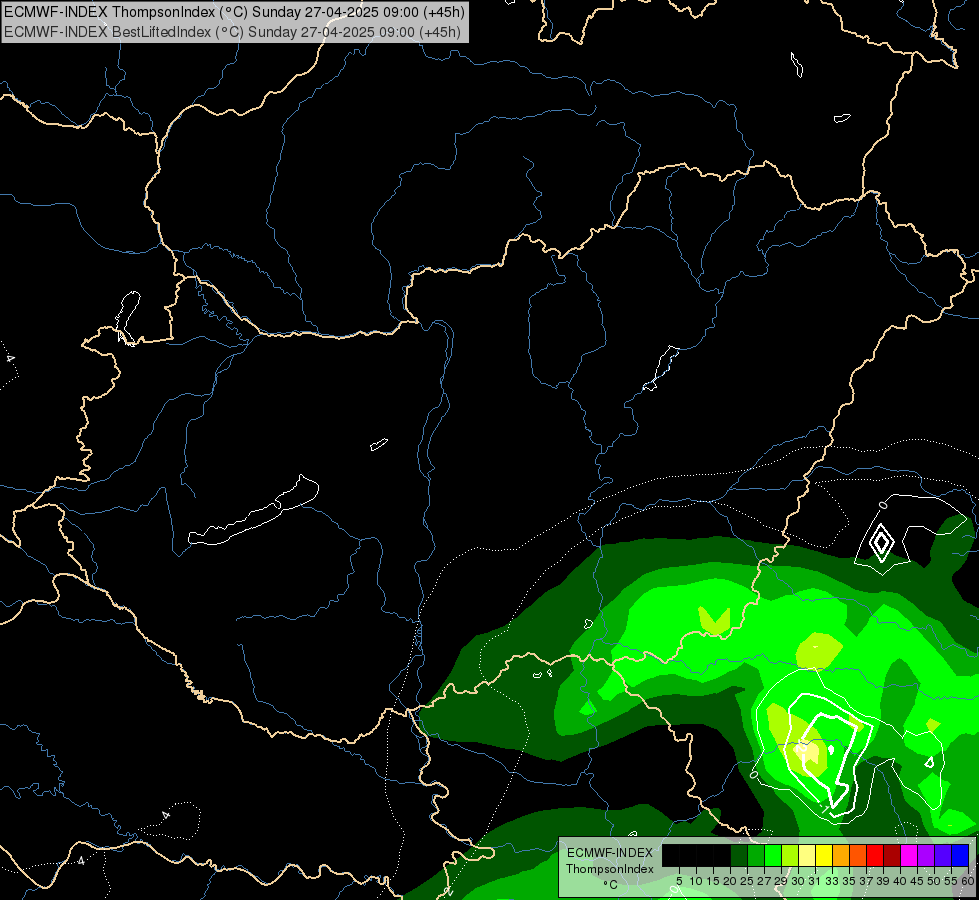Click the red-orange 35-37 legend swatch

pyautogui.click(x=858, y=856)
